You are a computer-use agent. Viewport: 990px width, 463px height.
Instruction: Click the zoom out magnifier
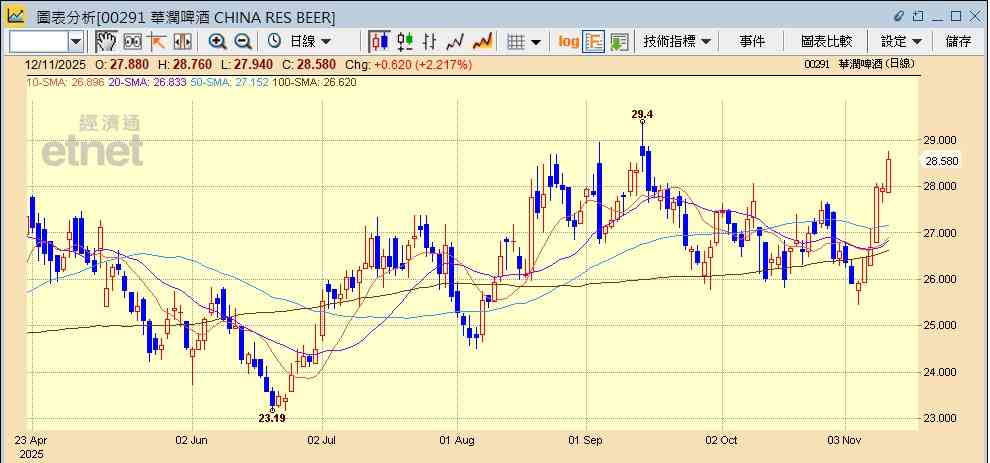(x=243, y=41)
